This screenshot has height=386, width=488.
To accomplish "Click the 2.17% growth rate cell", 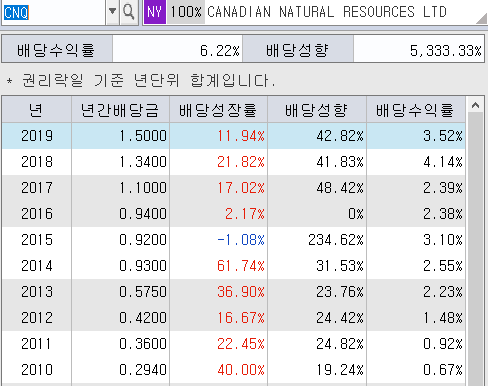I will (x=218, y=214).
